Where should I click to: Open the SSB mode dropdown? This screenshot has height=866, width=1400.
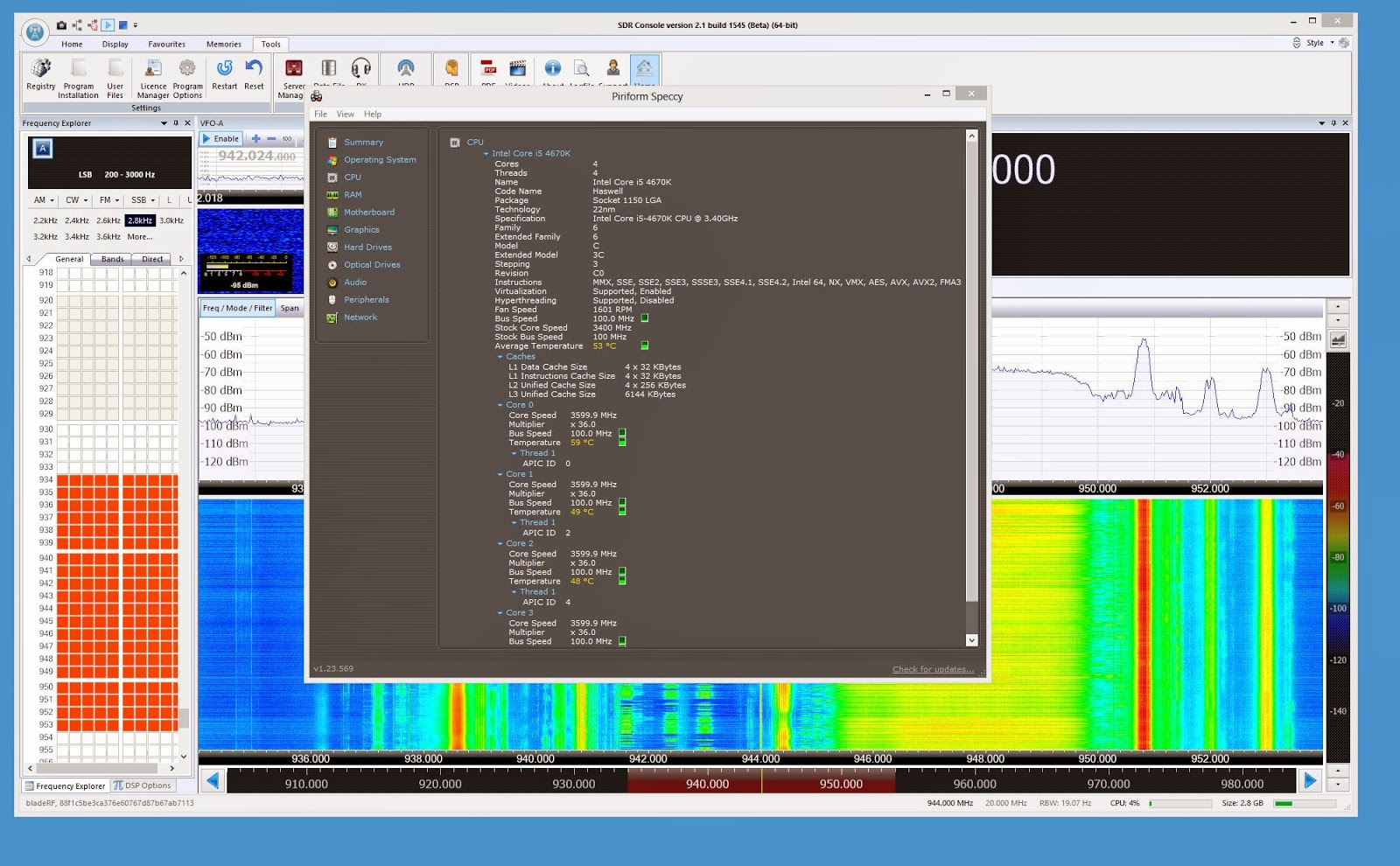coord(143,200)
